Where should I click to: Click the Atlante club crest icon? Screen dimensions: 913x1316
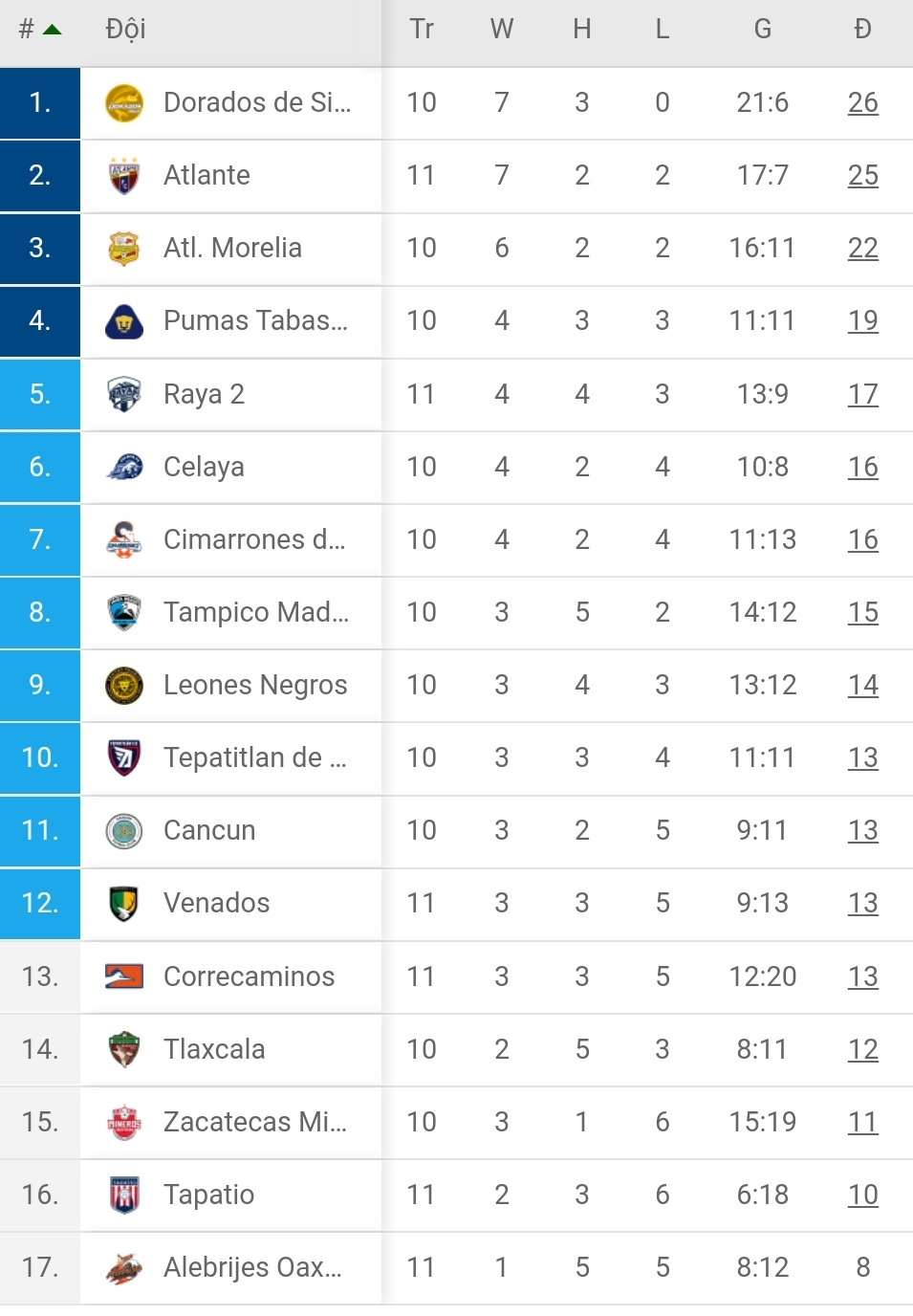124,176
